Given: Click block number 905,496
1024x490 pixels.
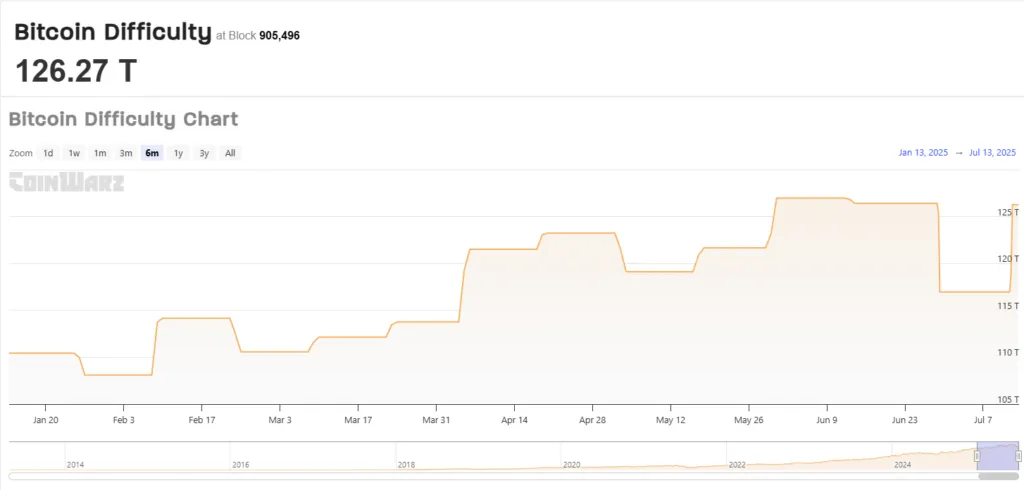Looking at the screenshot, I should tap(279, 36).
